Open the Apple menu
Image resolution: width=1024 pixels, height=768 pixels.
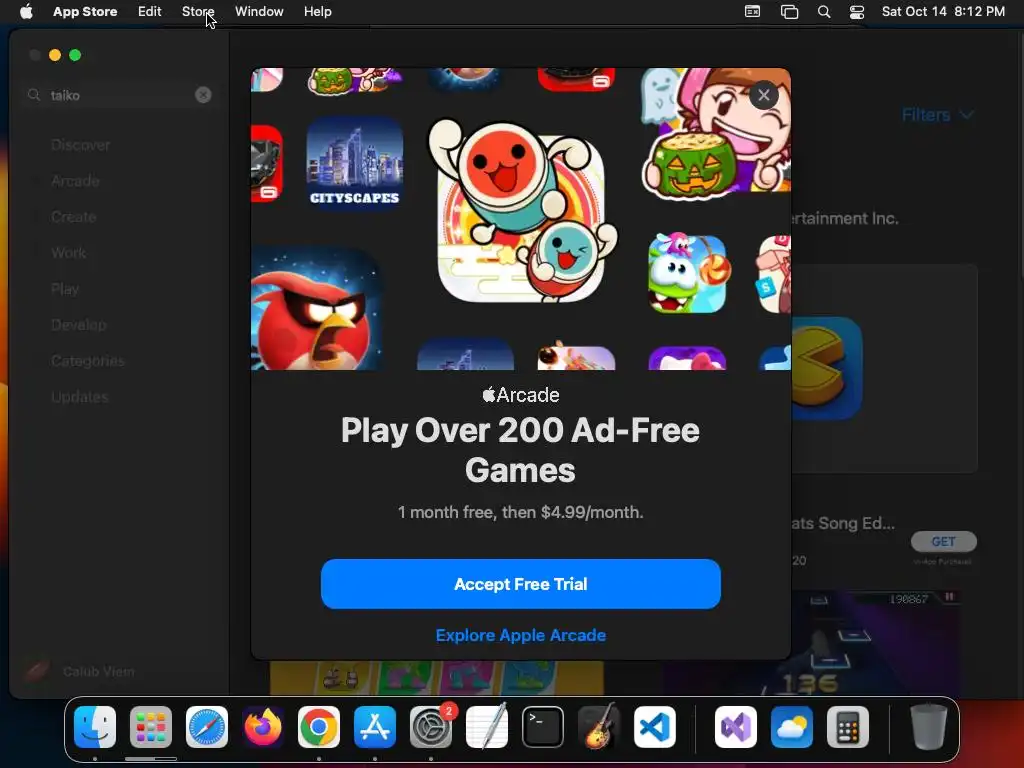coord(26,12)
